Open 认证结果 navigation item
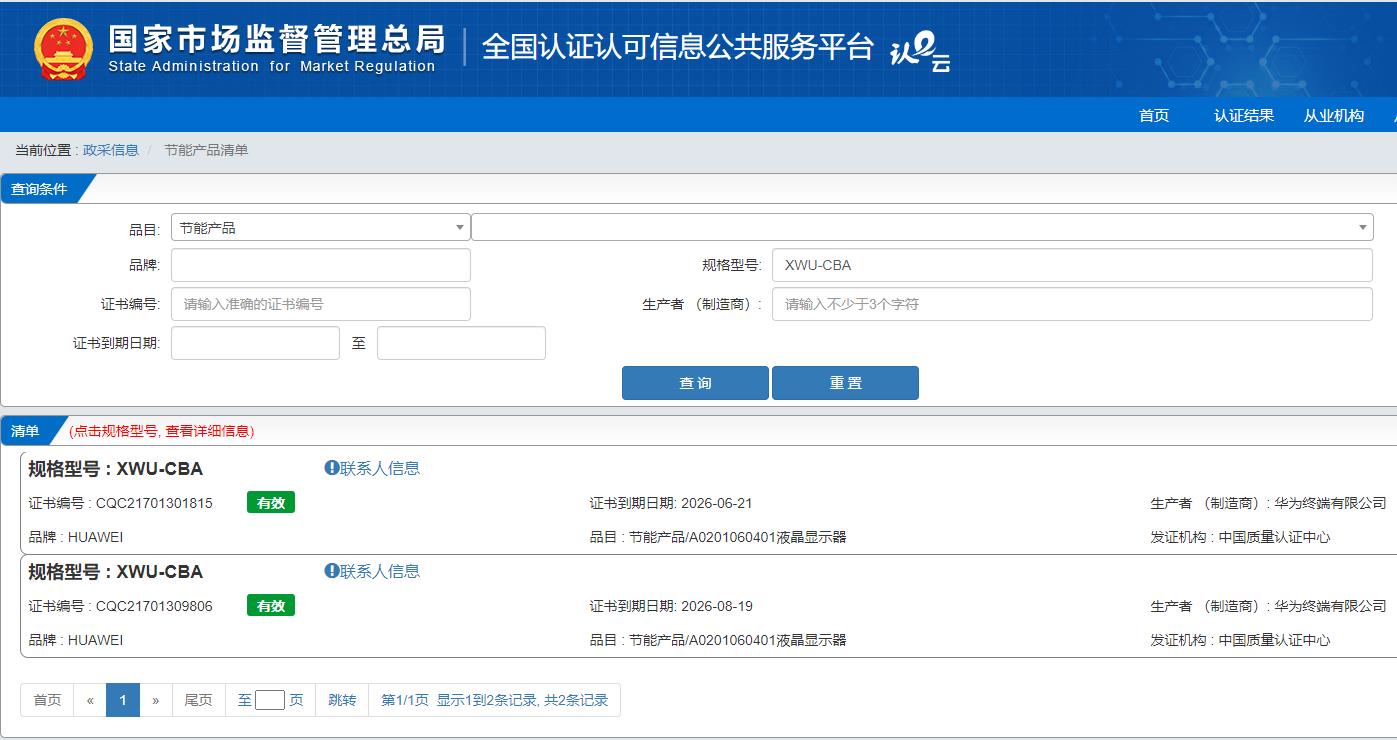Viewport: 1397px width, 740px height. click(1244, 115)
